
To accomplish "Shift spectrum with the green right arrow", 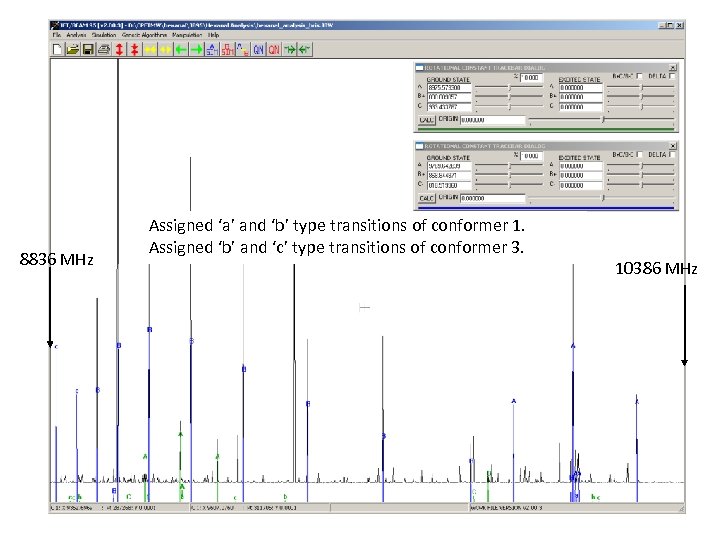I will tap(197, 50).
